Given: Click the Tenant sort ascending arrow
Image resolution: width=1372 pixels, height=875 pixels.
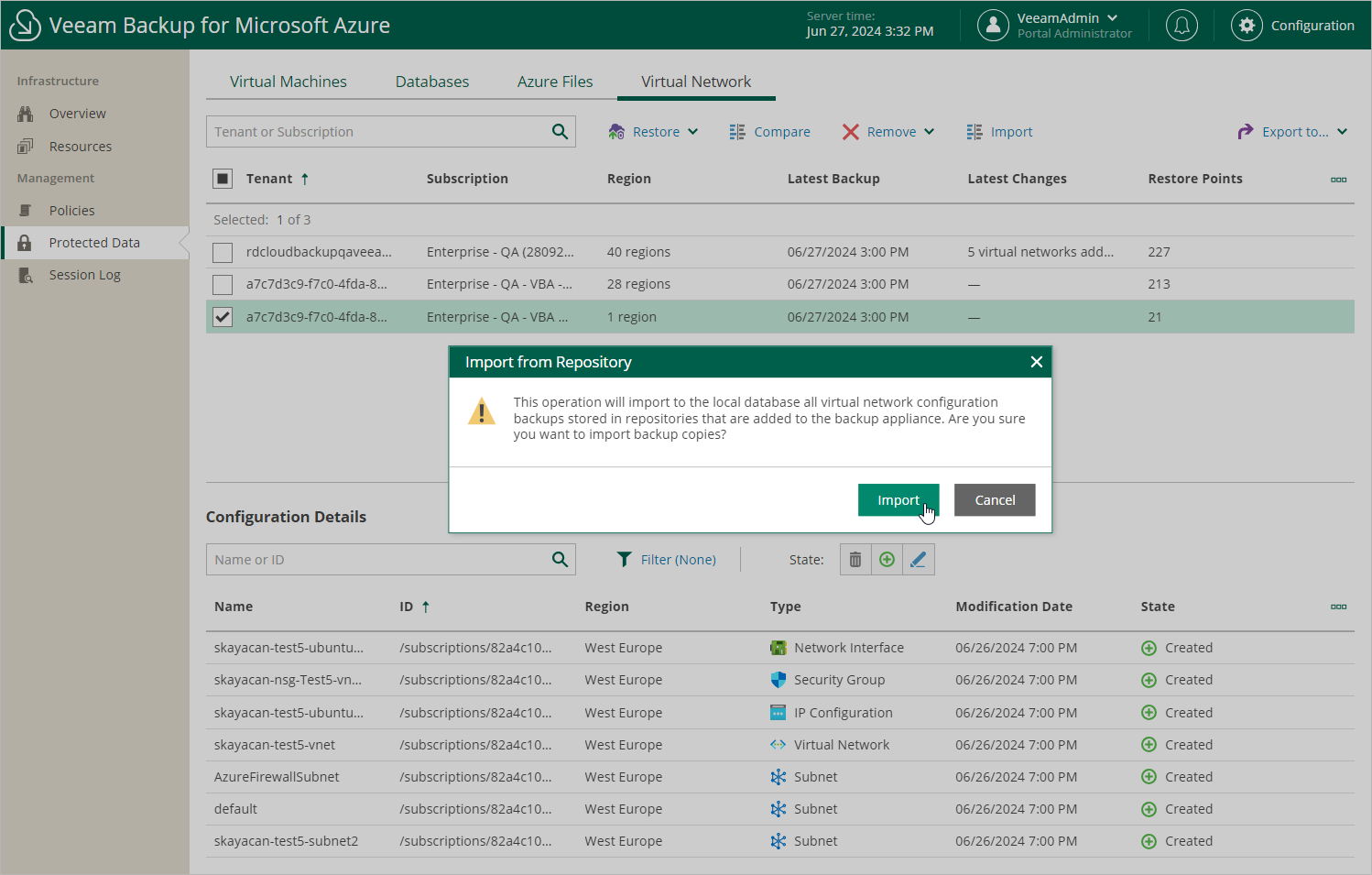Looking at the screenshot, I should click(x=305, y=180).
